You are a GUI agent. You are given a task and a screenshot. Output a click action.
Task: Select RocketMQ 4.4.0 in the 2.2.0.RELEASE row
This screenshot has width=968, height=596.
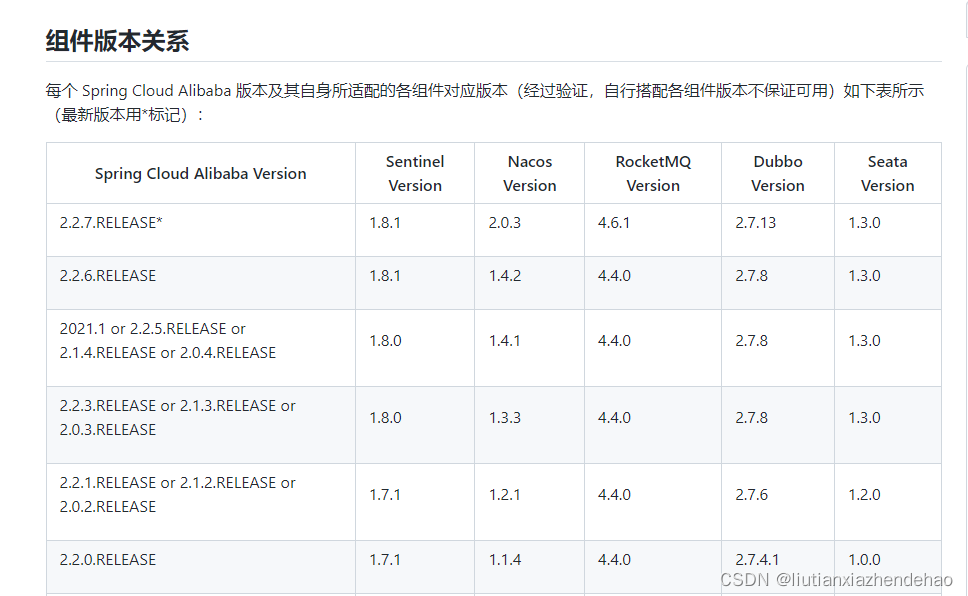tap(614, 560)
